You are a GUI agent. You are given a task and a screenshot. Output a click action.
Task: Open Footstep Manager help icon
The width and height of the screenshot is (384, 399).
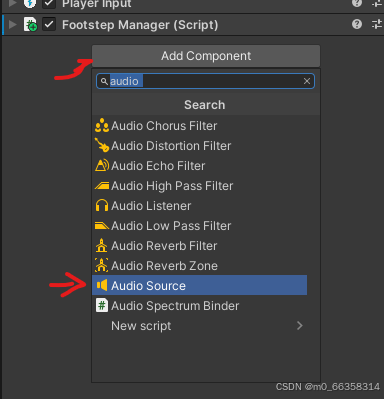pos(357,24)
